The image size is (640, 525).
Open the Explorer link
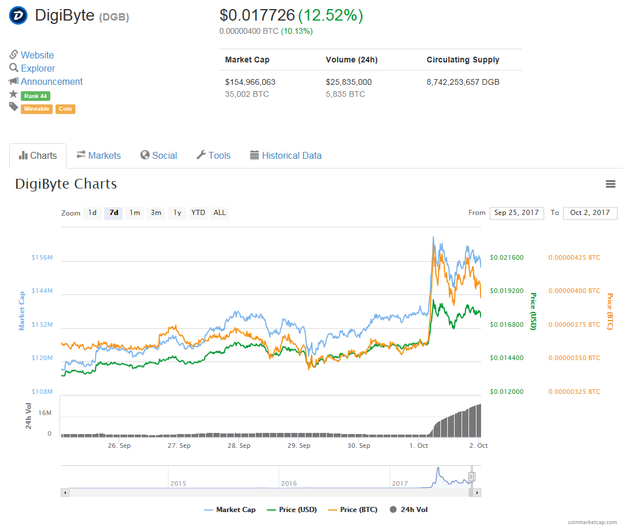(x=38, y=68)
